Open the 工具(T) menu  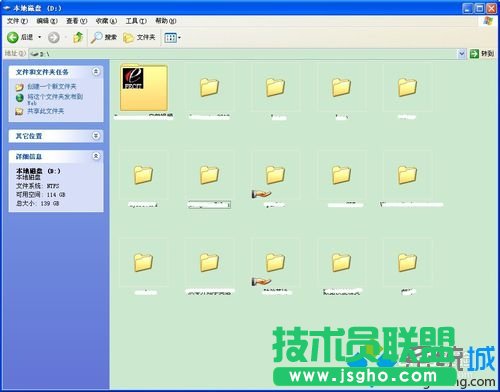coord(136,21)
